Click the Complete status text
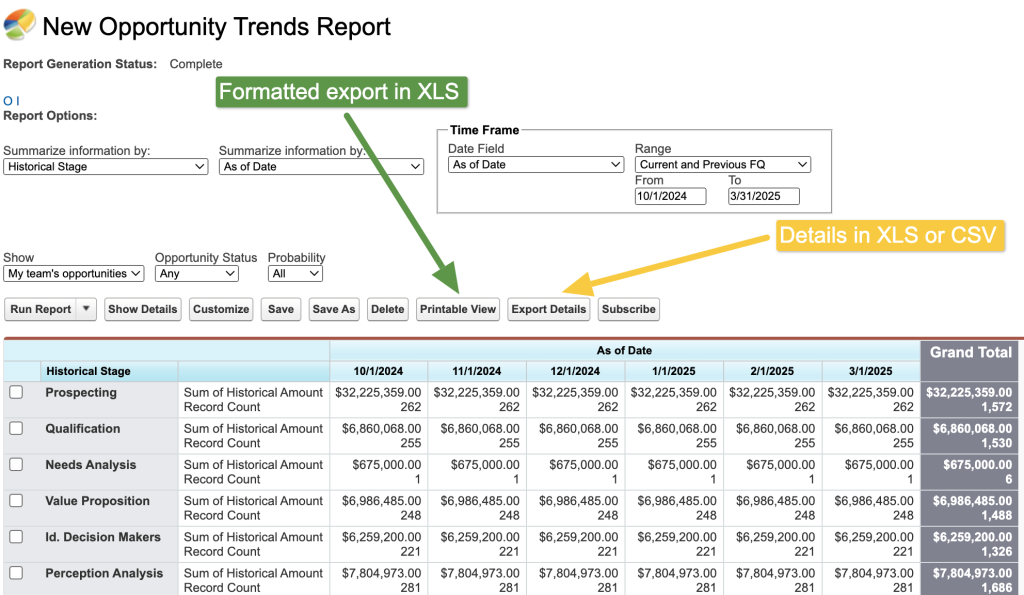This screenshot has height=595, width=1024. [196, 64]
